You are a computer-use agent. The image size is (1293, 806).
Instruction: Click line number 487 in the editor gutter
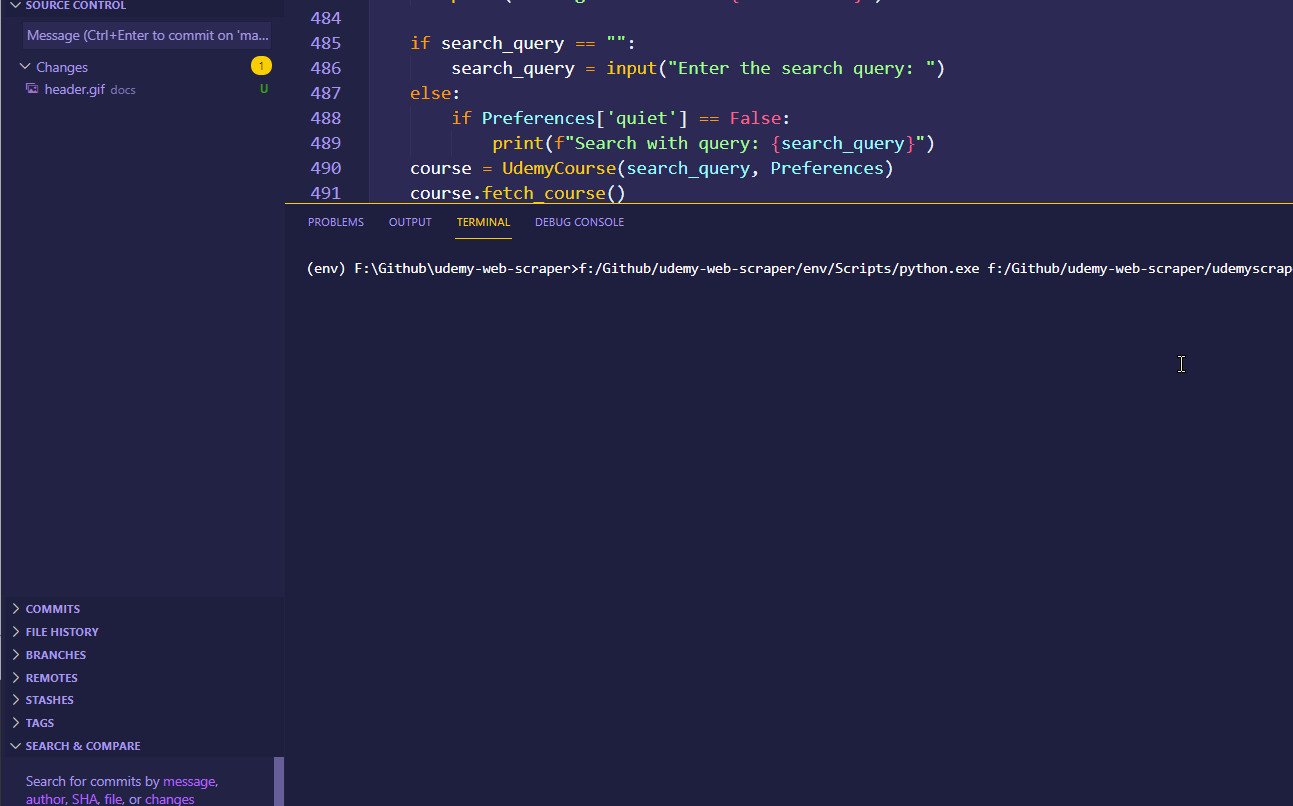(325, 93)
